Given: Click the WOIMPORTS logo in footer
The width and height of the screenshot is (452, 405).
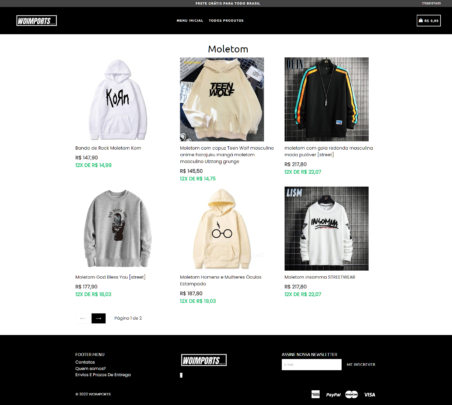Looking at the screenshot, I should (204, 360).
